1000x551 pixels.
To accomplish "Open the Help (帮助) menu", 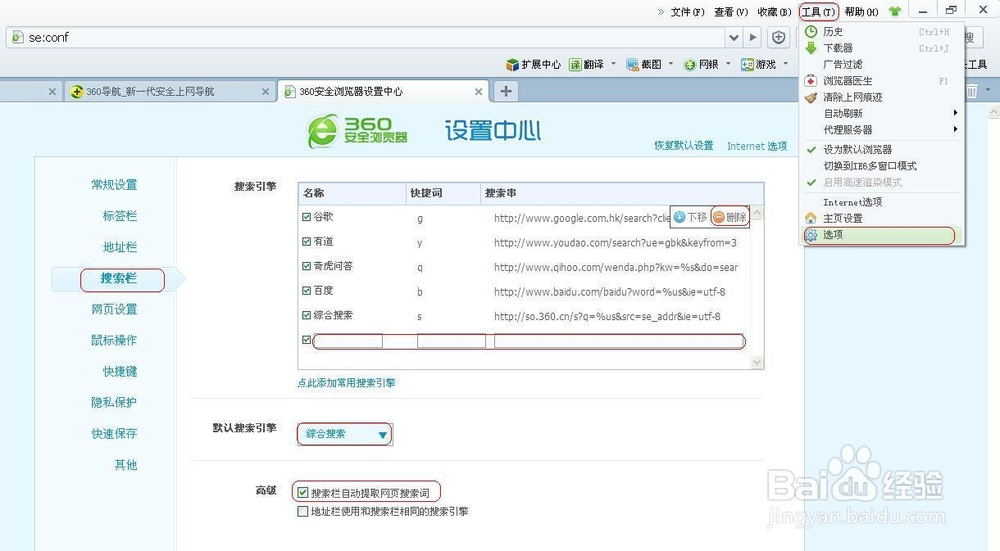I will pos(862,11).
